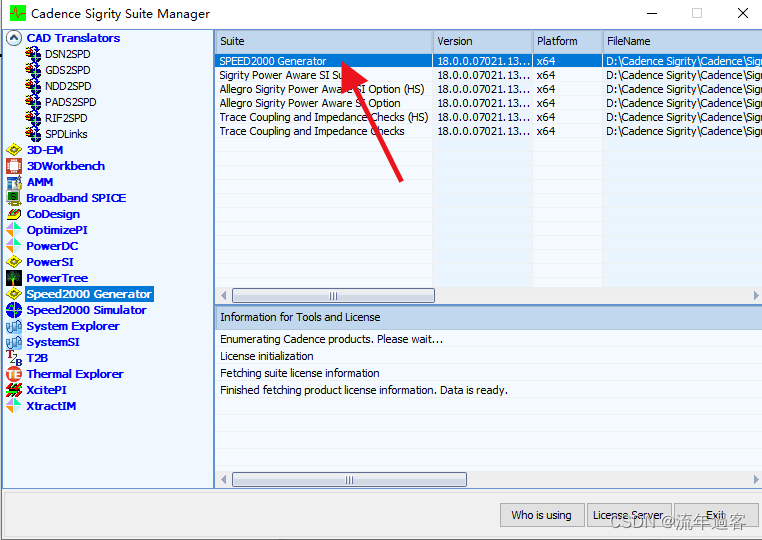Screen dimensions: 762x540
Task: Click the AMM icon
Action: click(14, 182)
